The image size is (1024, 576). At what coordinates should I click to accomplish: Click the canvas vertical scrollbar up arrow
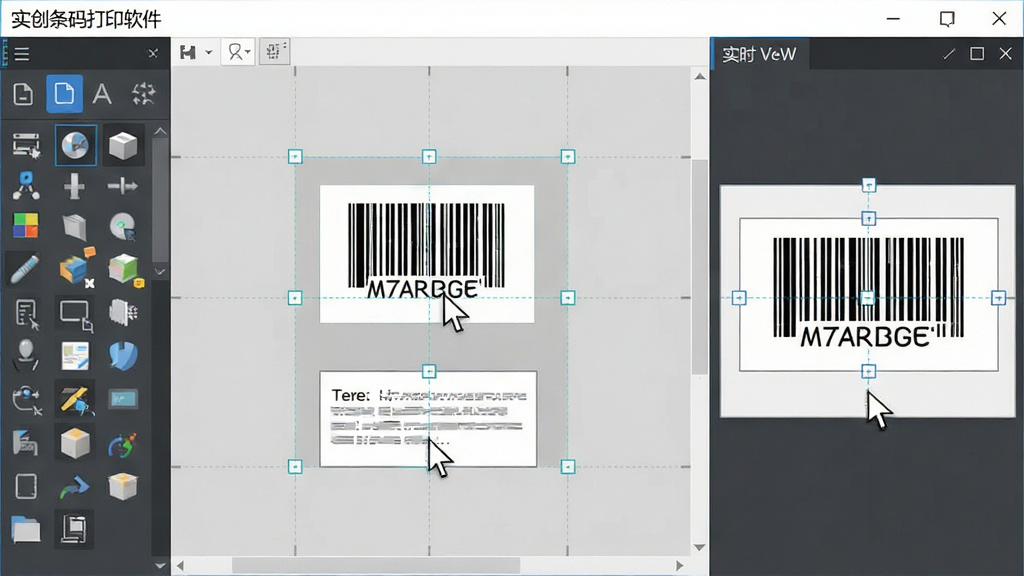700,76
